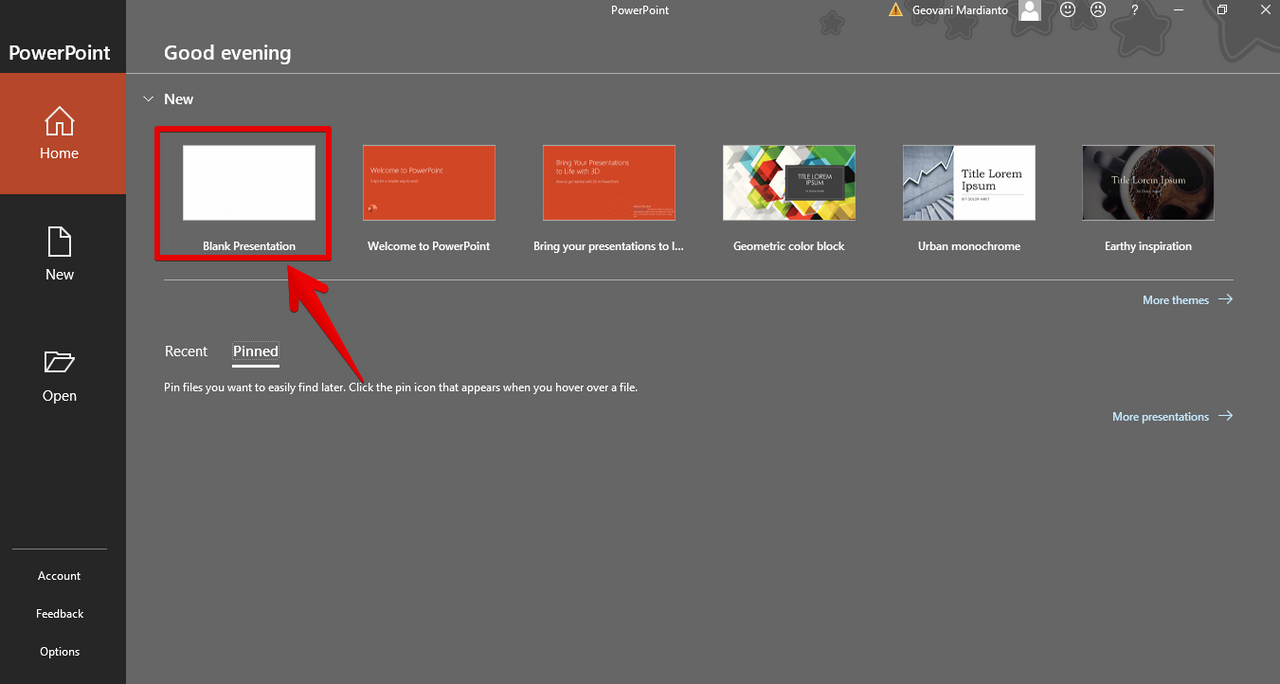Open Account in the sidebar
The height and width of the screenshot is (684, 1280).
pos(59,576)
